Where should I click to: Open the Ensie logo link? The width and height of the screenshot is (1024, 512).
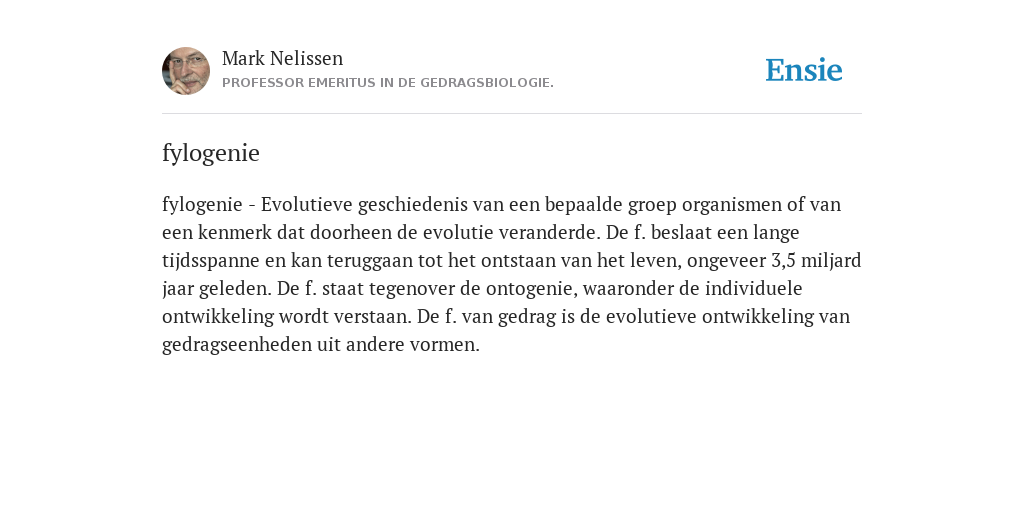tap(804, 70)
